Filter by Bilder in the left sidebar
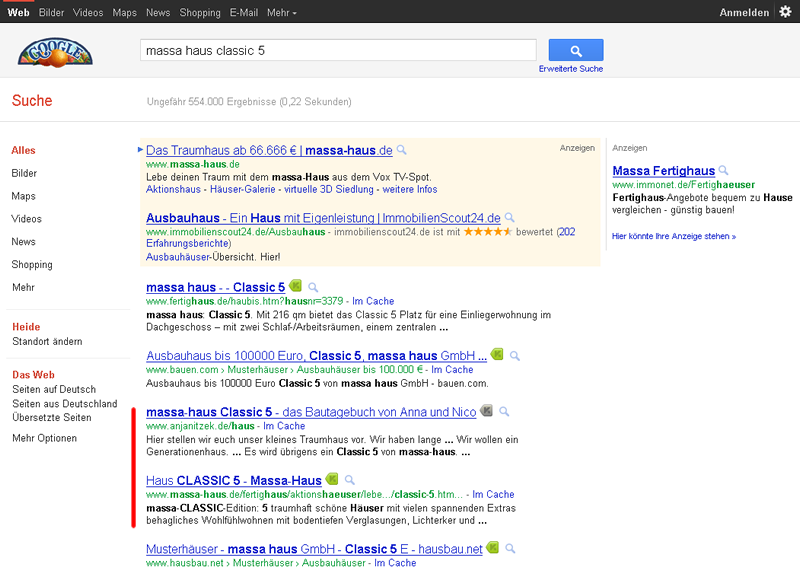This screenshot has width=800, height=571. pyautogui.click(x=24, y=173)
